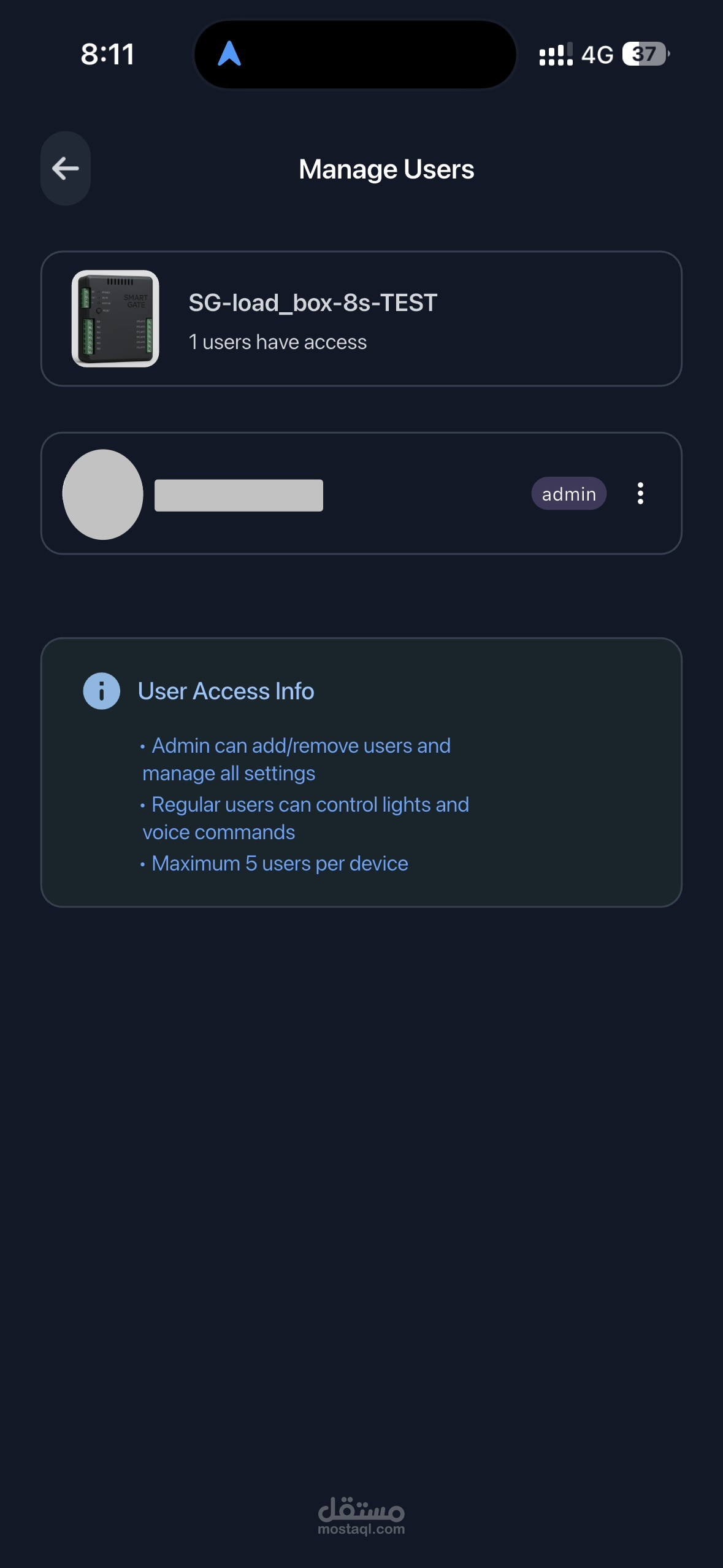Select the smart gate device thumbnail
Viewport: 723px width, 1568px height.
pyautogui.click(x=115, y=318)
